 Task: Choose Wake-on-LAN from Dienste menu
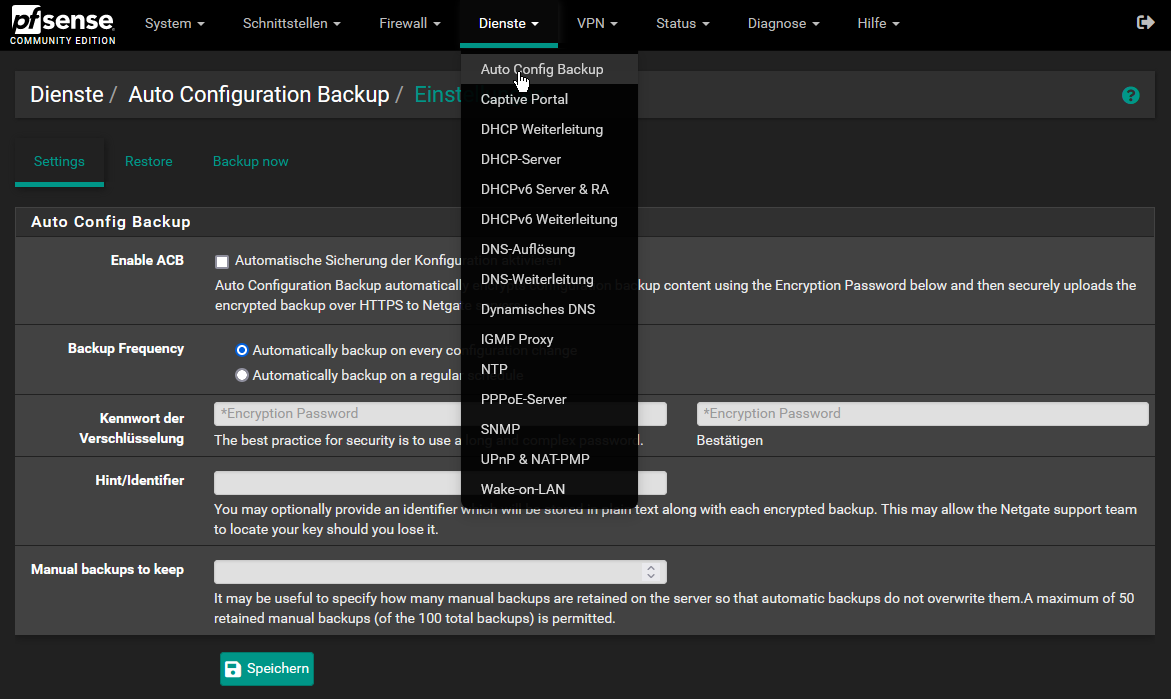549,489
